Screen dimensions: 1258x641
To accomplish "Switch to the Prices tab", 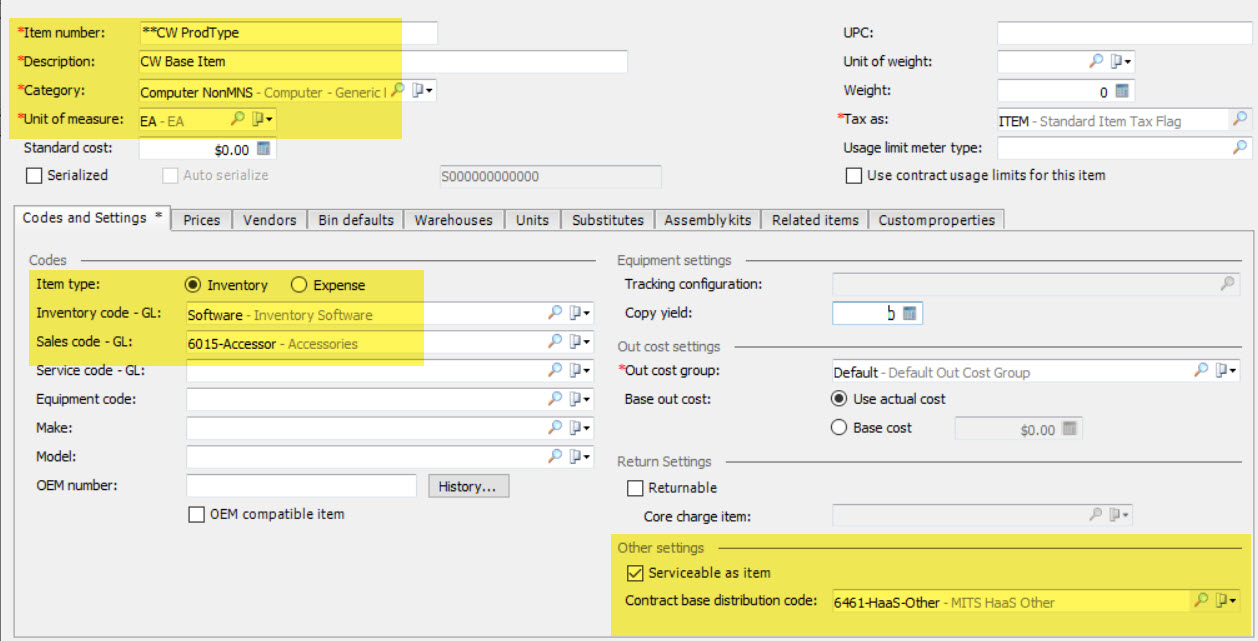I will pos(202,220).
